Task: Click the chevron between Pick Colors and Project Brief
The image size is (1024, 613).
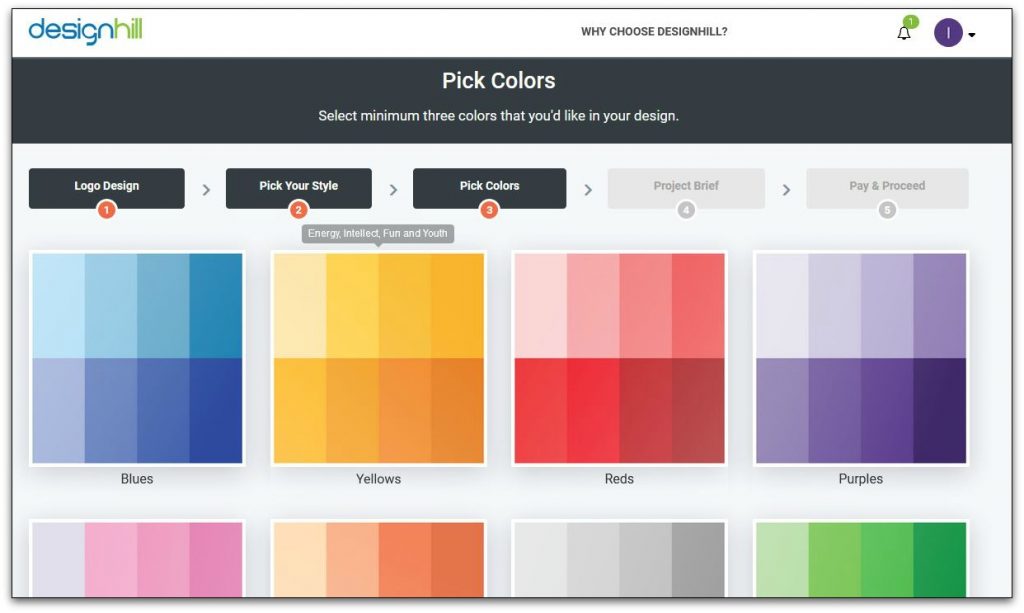Action: (x=588, y=188)
